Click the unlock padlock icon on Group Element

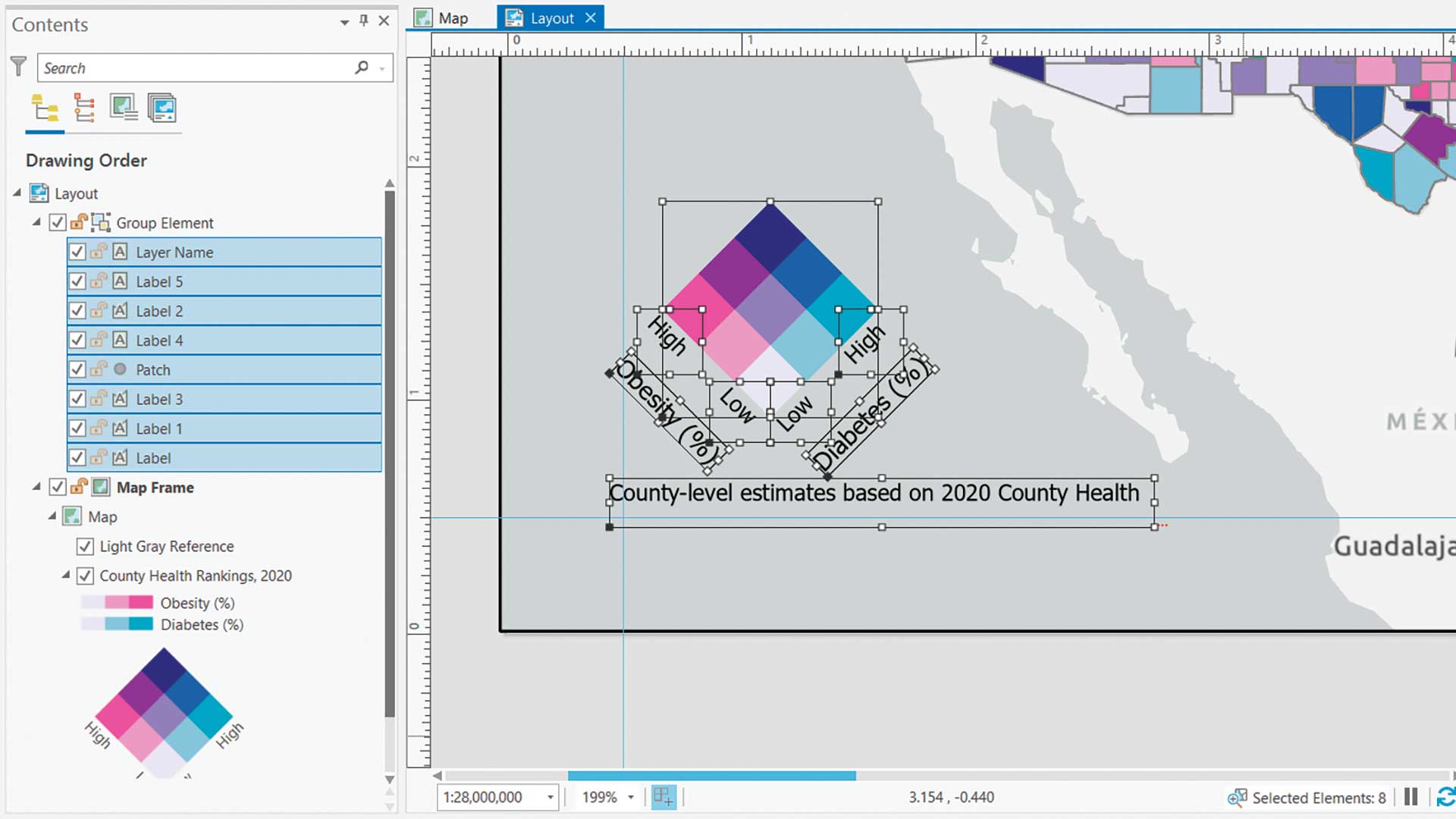(79, 222)
